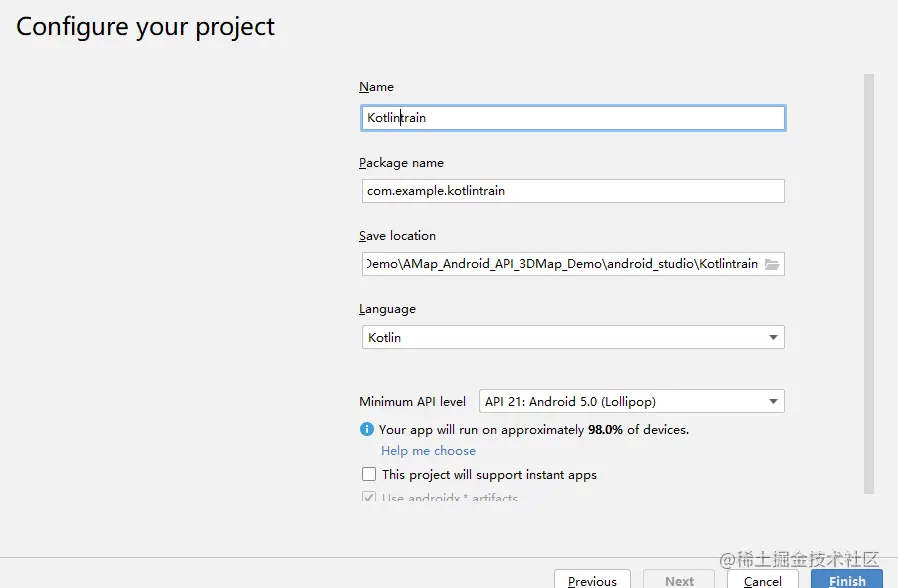This screenshot has width=898, height=588.
Task: Click the Cancel button
Action: (x=762, y=580)
